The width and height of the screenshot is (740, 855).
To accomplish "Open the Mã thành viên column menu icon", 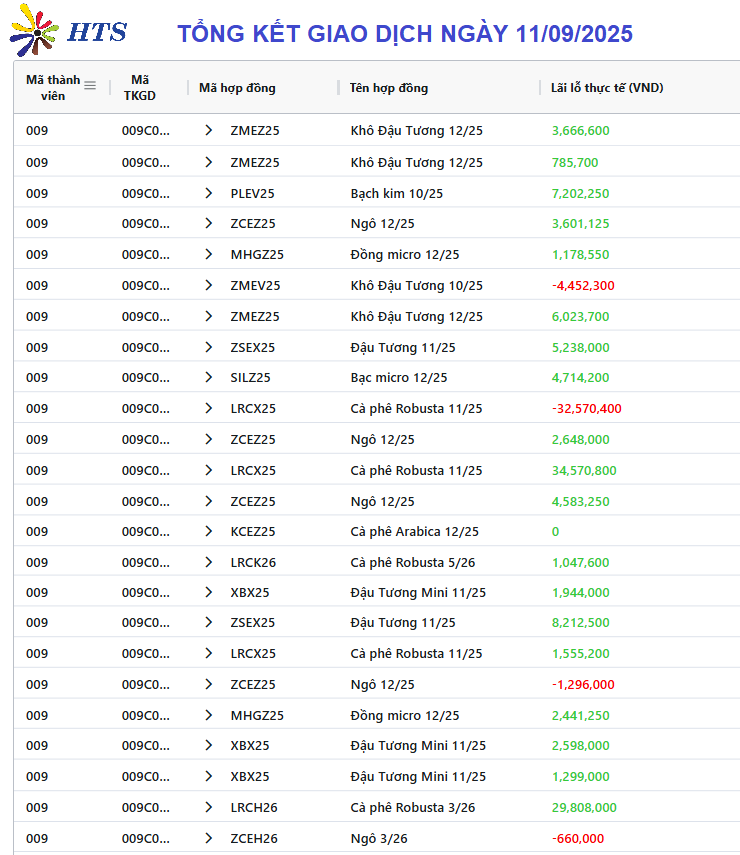I will 90,86.
